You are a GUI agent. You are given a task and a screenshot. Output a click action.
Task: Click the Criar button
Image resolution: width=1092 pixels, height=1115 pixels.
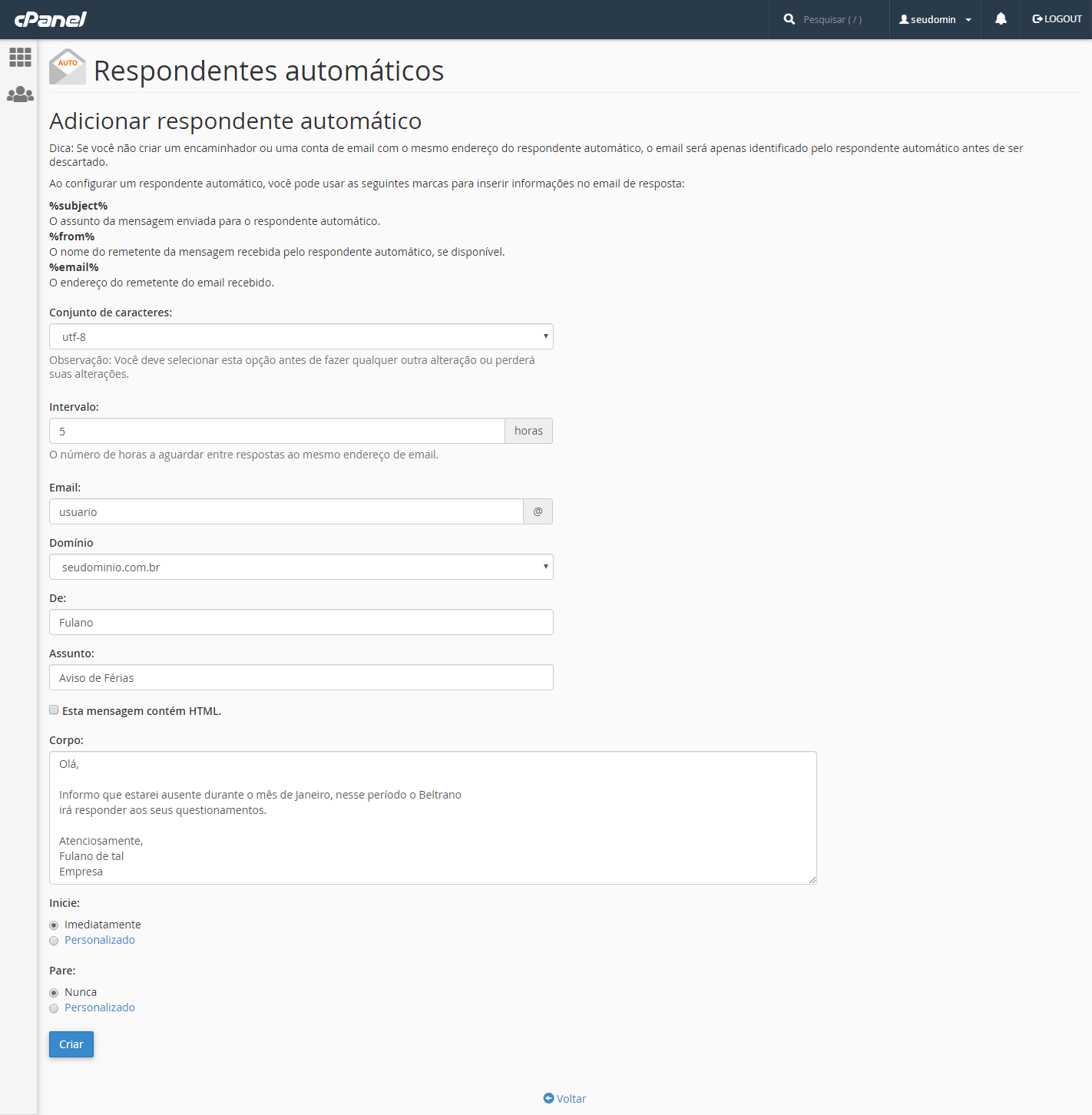click(71, 1044)
